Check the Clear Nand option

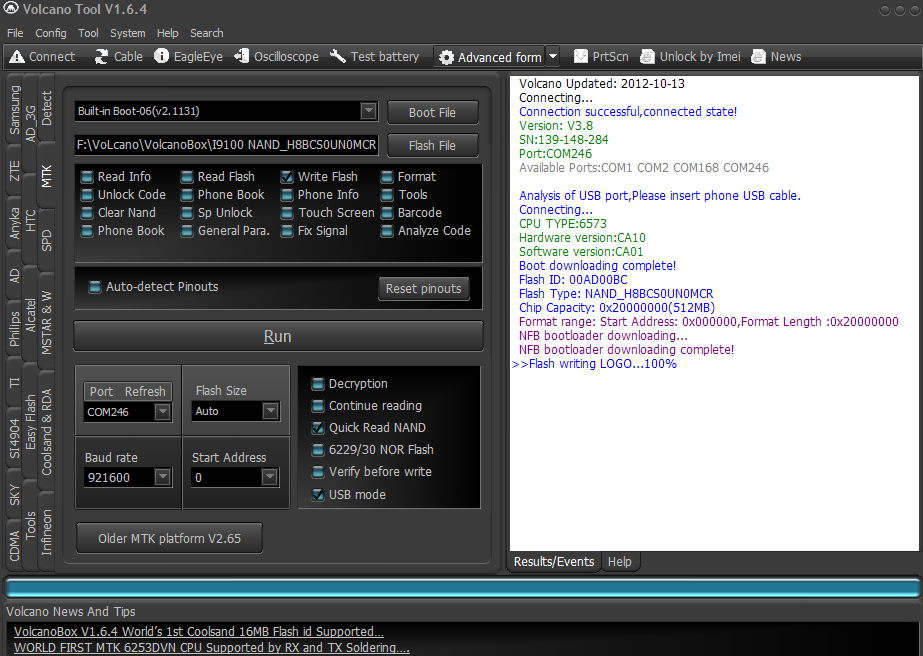coord(87,213)
